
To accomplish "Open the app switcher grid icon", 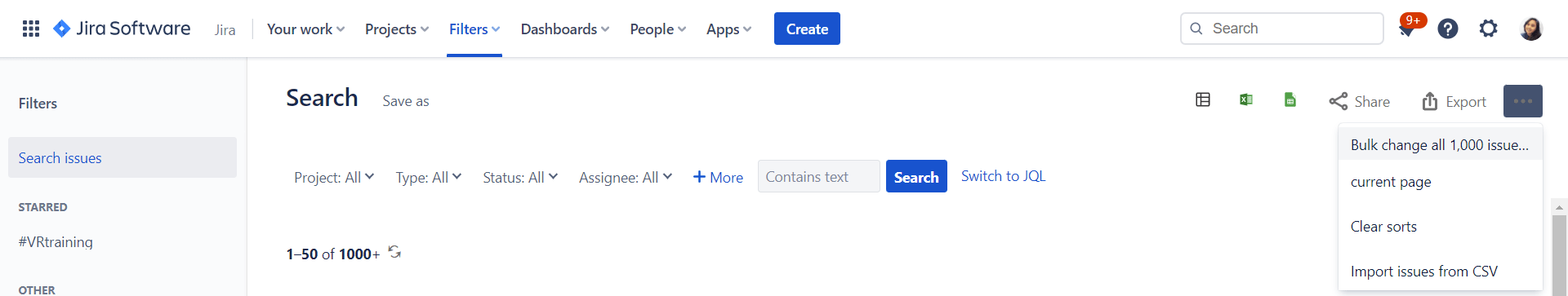I will click(x=31, y=29).
